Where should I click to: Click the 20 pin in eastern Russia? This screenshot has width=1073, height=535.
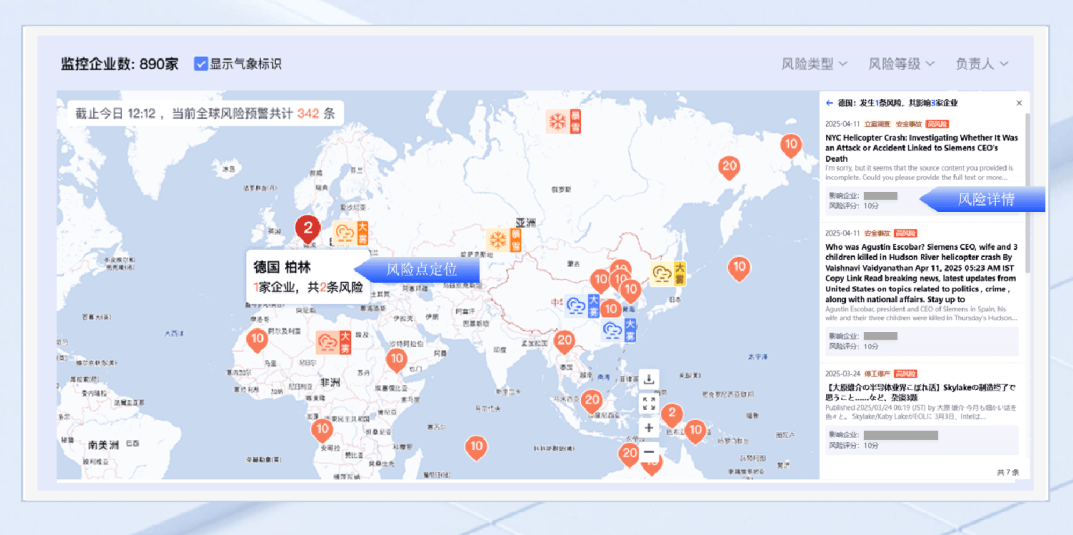pyautogui.click(x=729, y=167)
